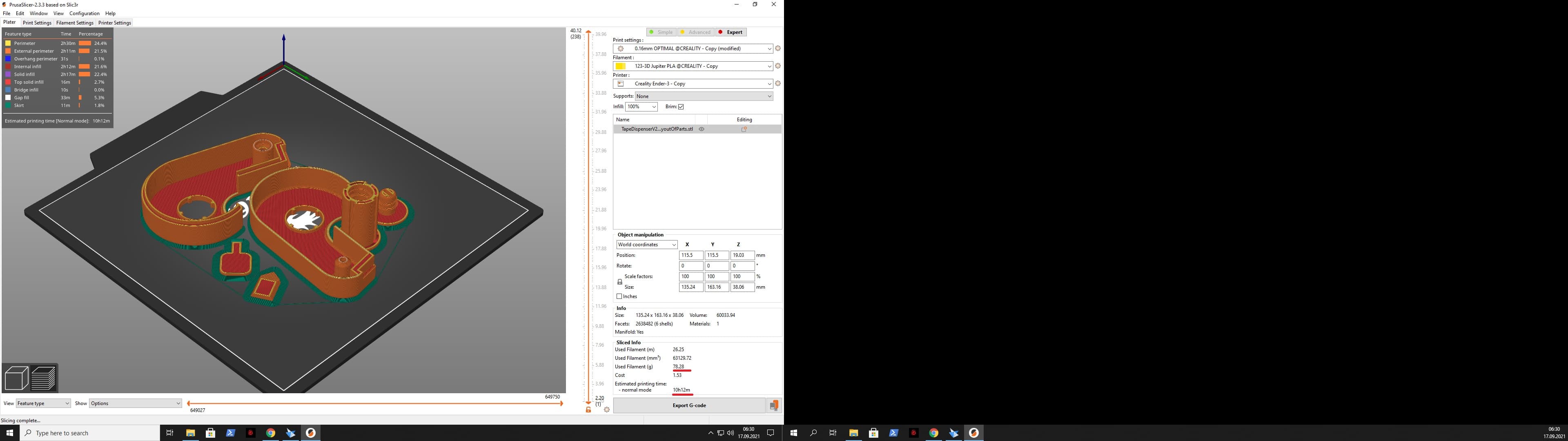
Task: Open Task View on left taskbar
Action: coord(170,433)
